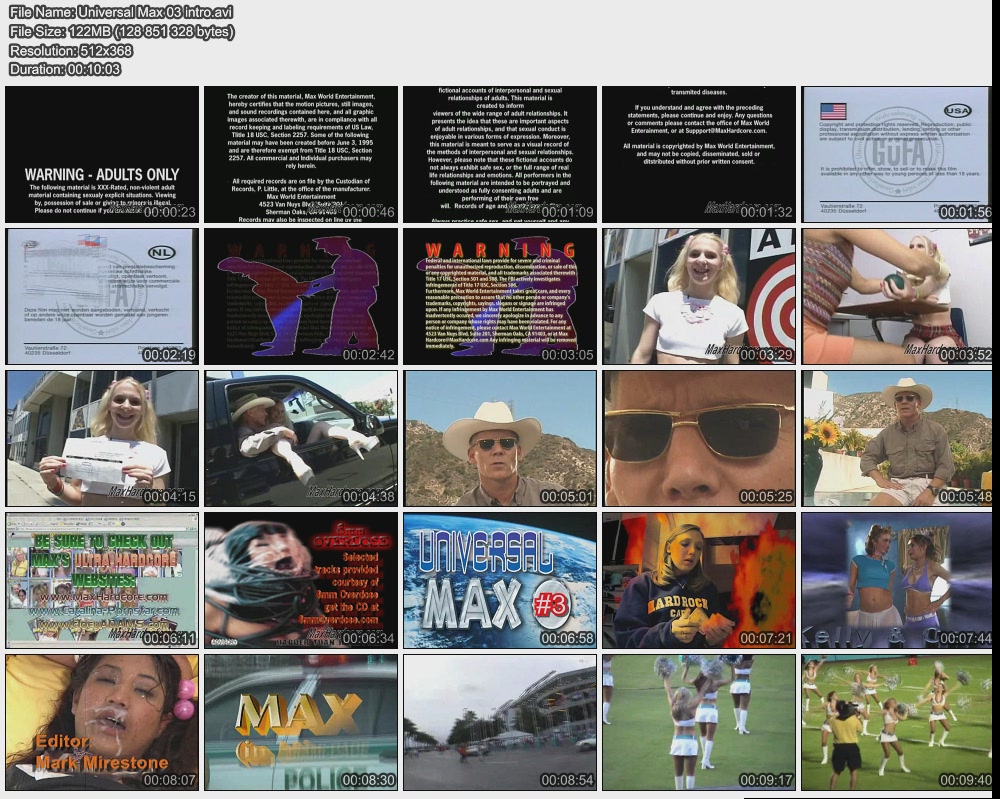Click the thumbnail timestamped 00:00:23
1000x799 pixels.
(101, 154)
